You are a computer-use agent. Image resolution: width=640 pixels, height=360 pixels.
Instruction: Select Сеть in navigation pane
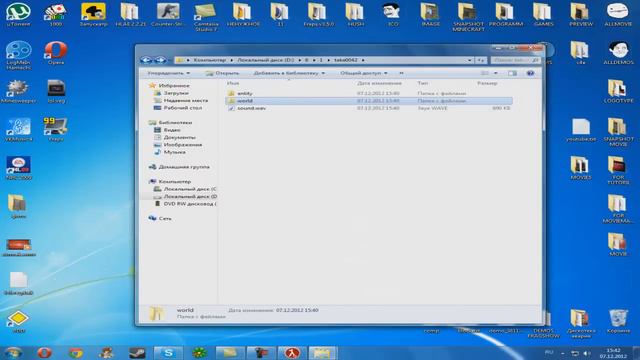click(165, 218)
